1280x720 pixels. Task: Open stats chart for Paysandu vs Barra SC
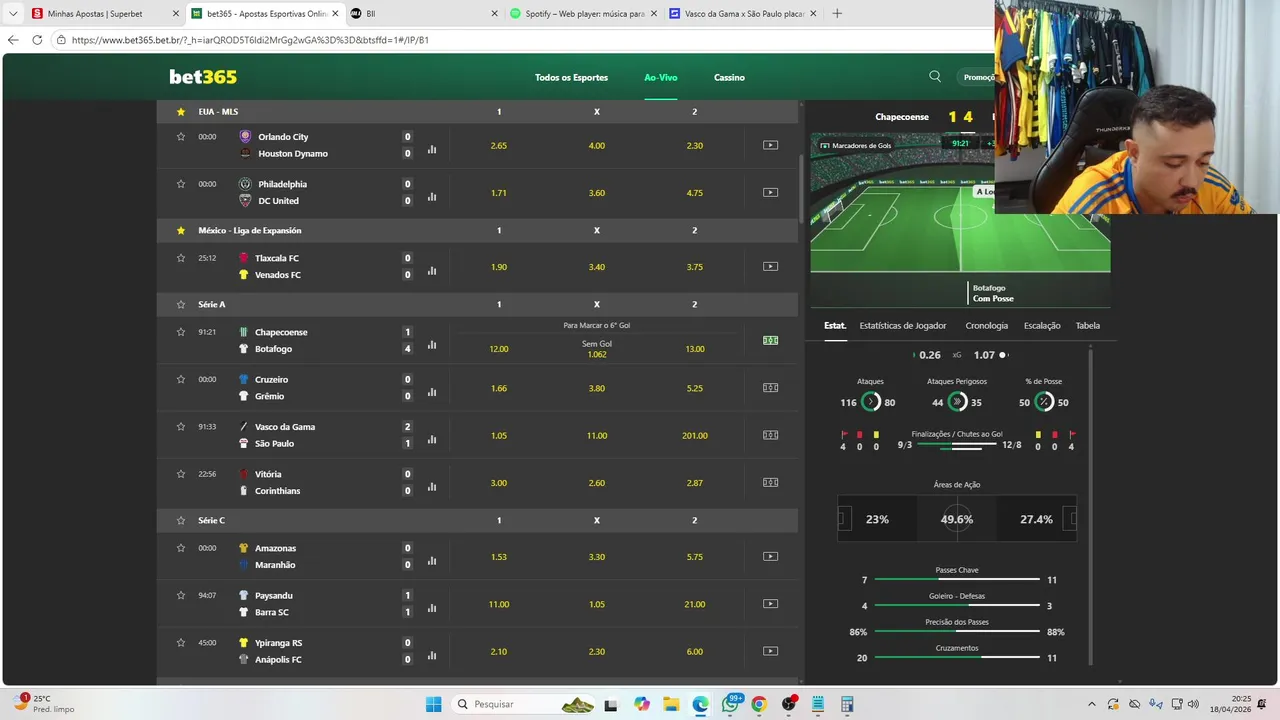[432, 608]
